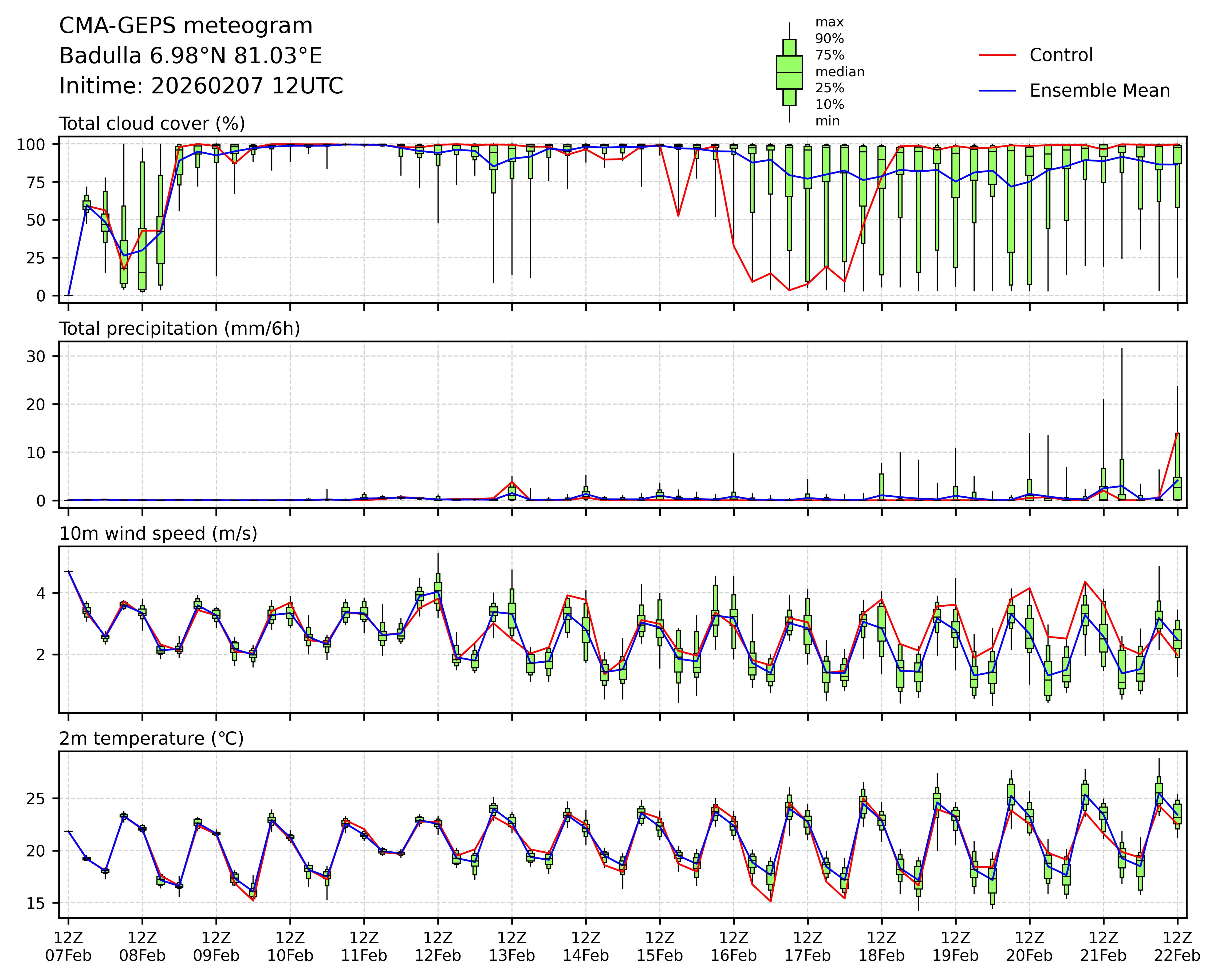Click the '12Z 12Feb' x-axis label

[x=438, y=947]
